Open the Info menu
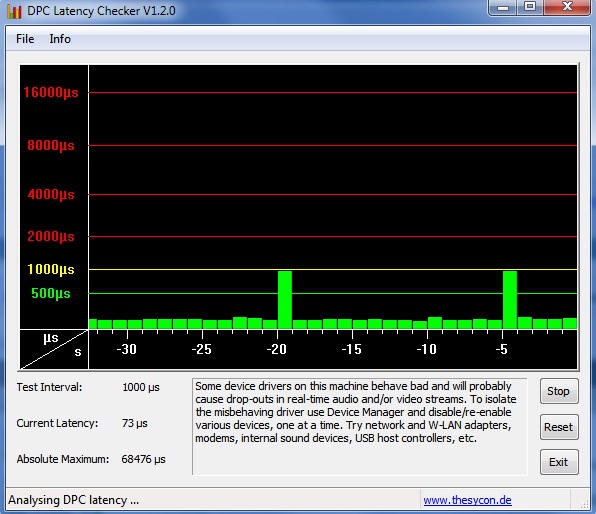596x514 pixels. tap(60, 39)
